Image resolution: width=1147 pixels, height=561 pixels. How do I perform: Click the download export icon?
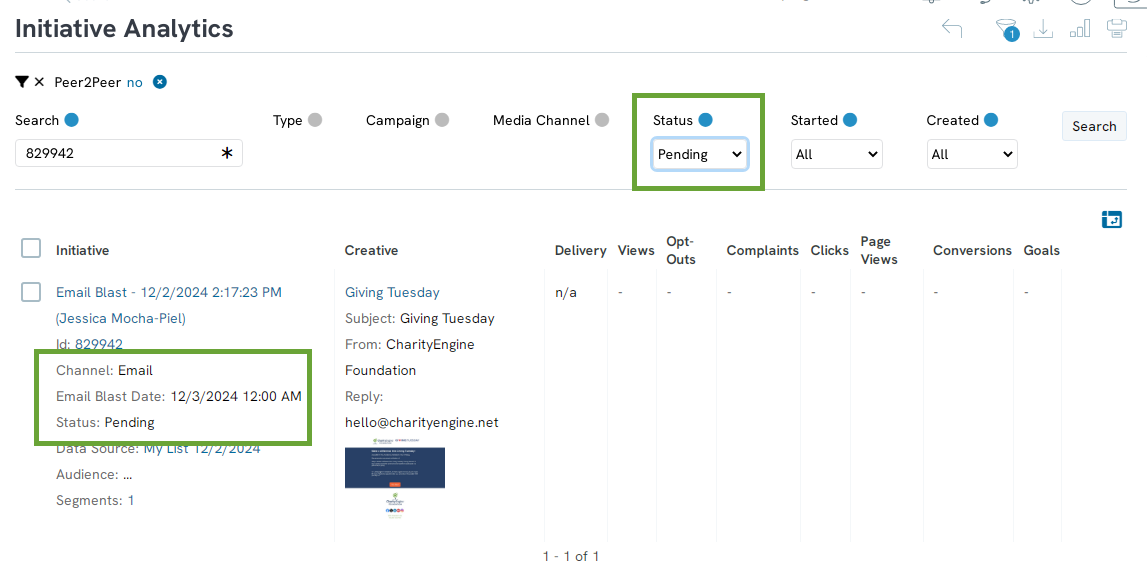coord(1043,29)
